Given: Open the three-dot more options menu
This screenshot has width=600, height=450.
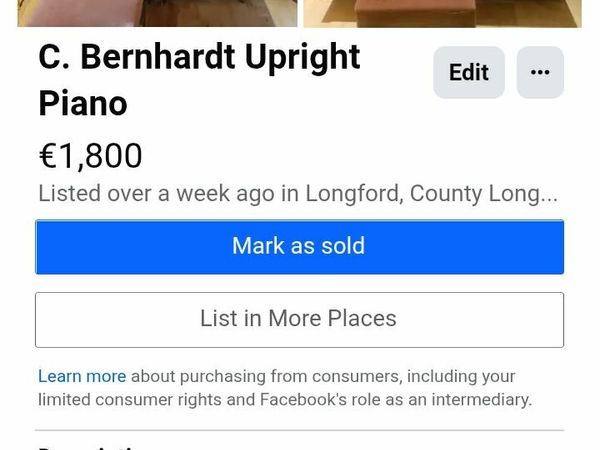Looking at the screenshot, I should coord(540,72).
